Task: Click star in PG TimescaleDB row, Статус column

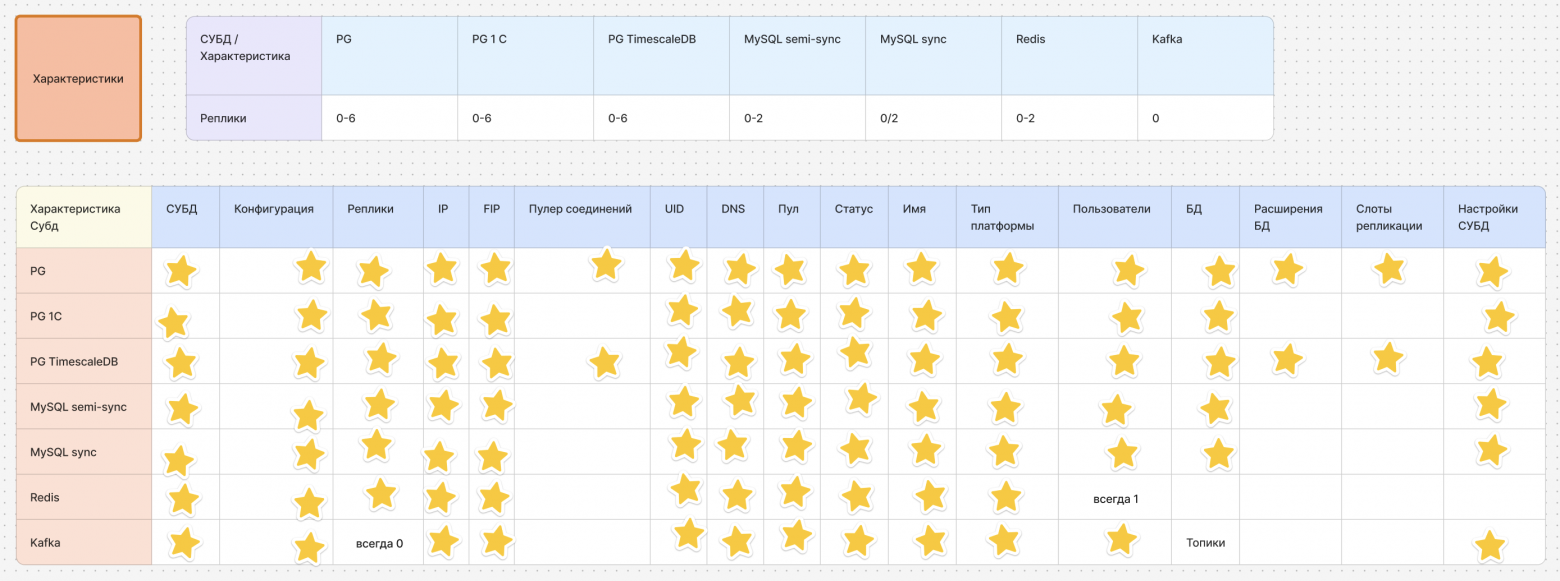Action: tap(855, 352)
